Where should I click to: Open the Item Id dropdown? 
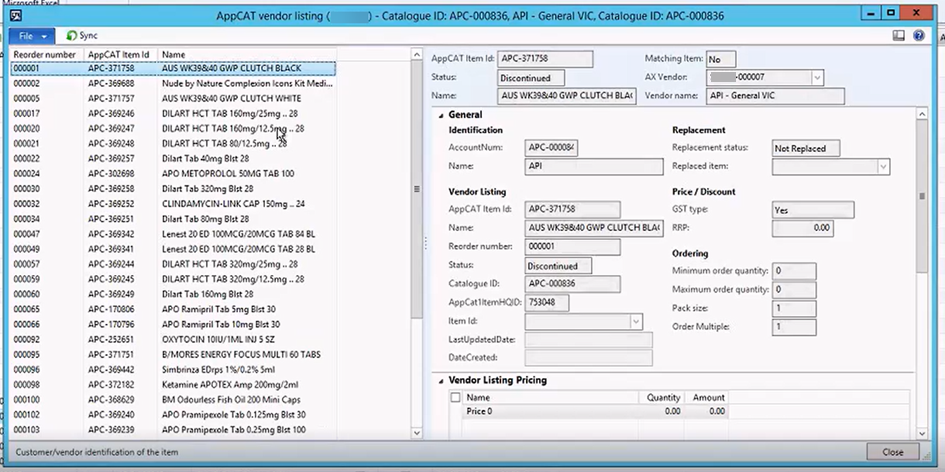pos(636,322)
